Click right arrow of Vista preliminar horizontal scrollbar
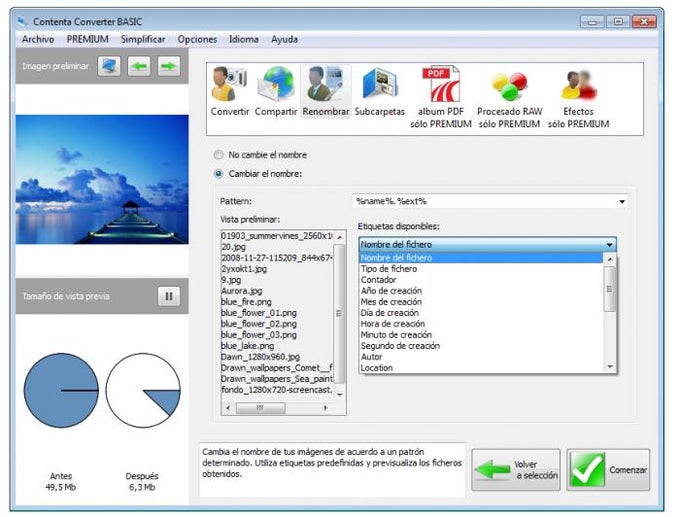The height and width of the screenshot is (517, 680). point(325,408)
